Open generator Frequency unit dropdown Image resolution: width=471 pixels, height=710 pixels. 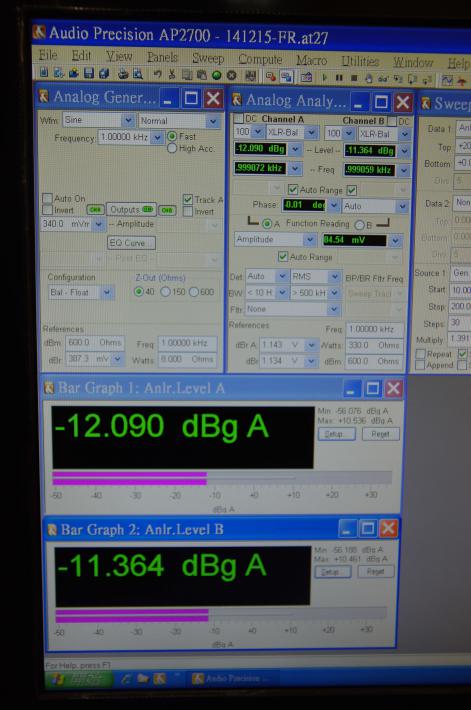(x=157, y=137)
